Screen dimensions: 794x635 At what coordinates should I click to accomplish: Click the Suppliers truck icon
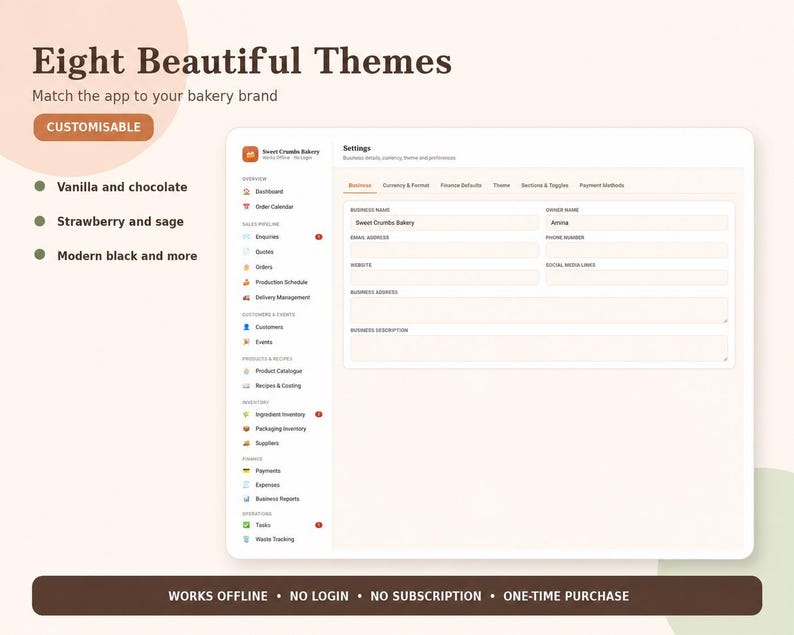point(246,443)
